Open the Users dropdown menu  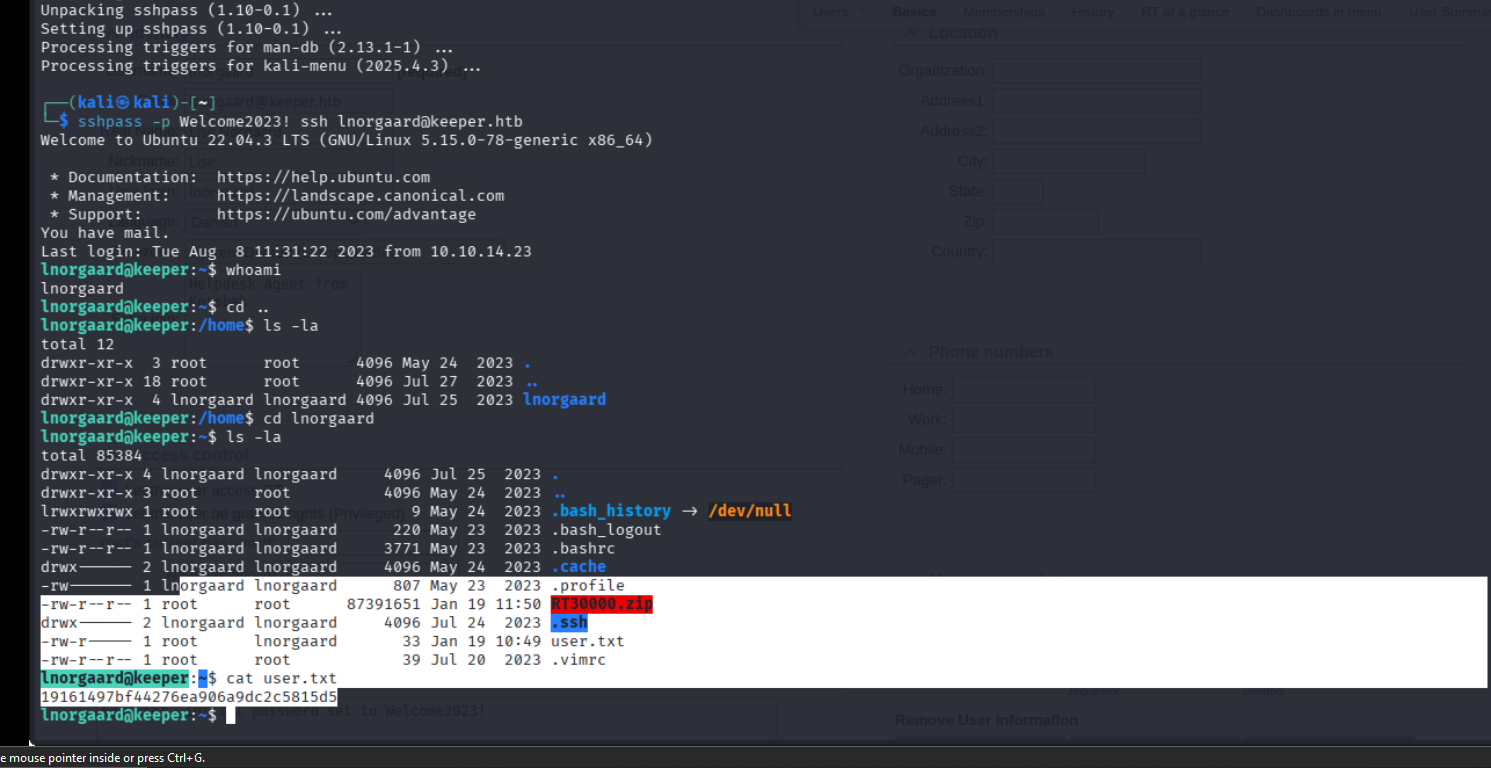click(838, 12)
